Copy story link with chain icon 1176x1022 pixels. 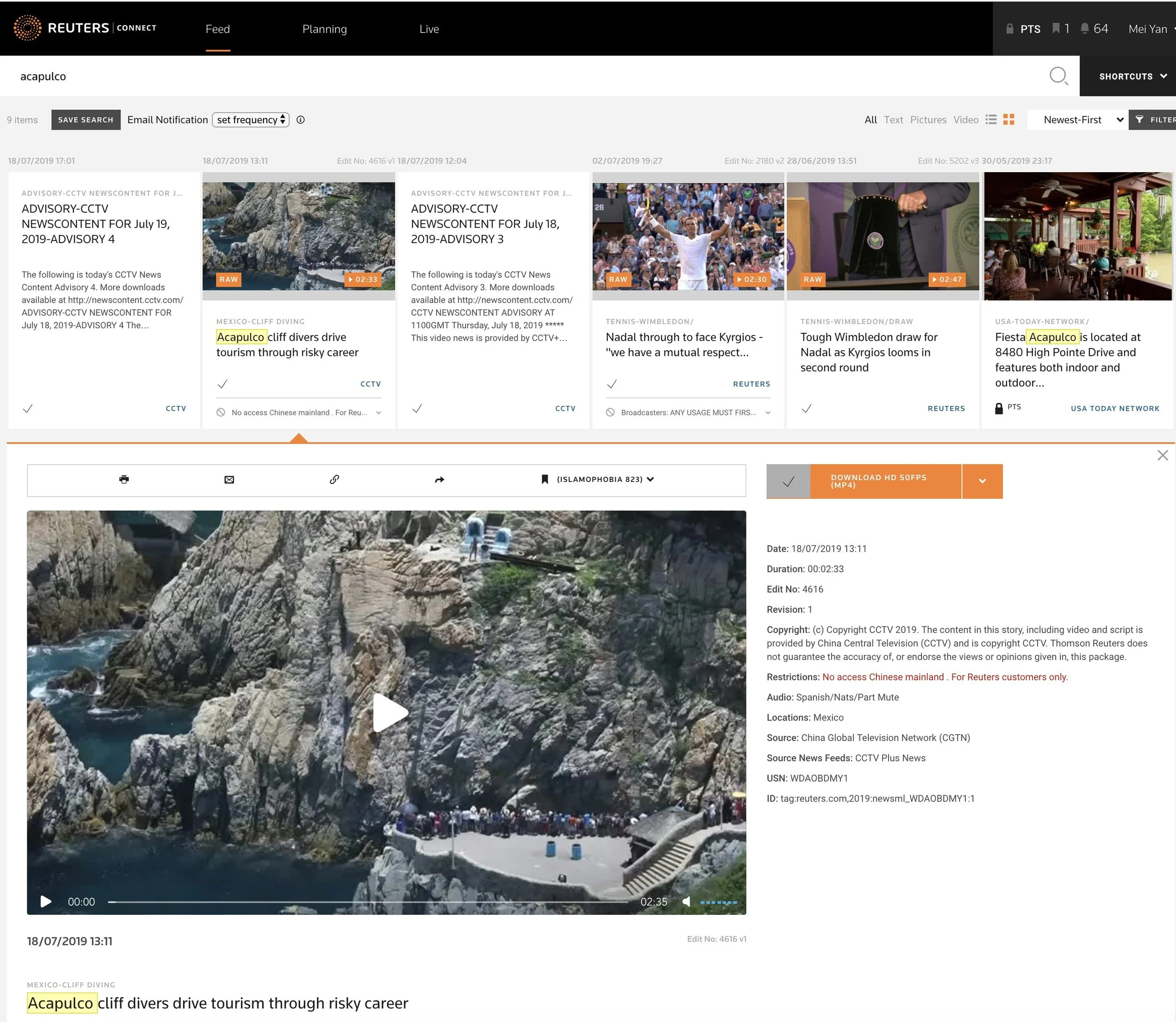pyautogui.click(x=334, y=480)
